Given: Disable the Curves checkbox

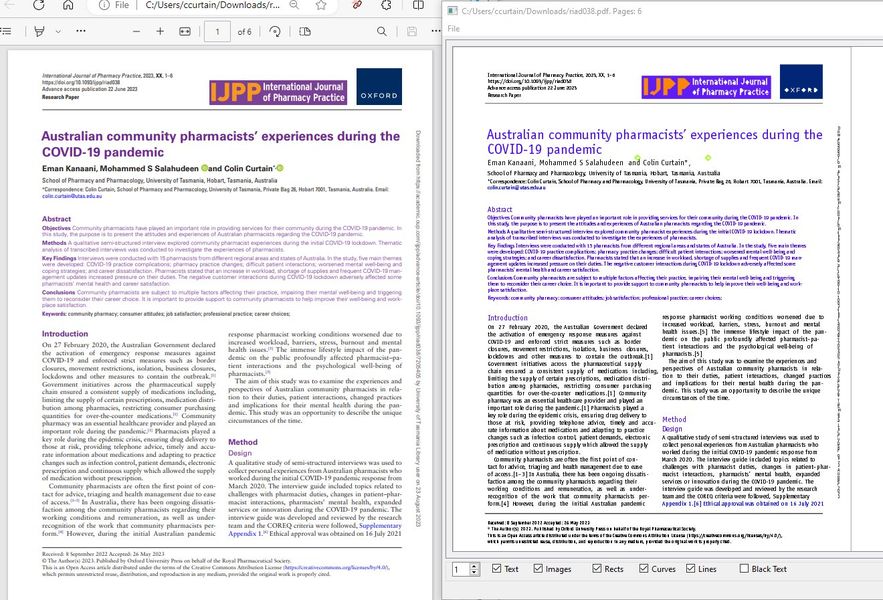Looking at the screenshot, I should click(642, 569).
